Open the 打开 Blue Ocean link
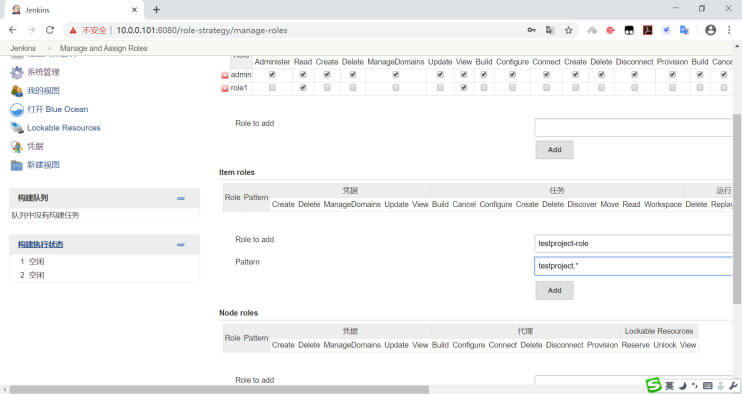The image size is (742, 394). coord(58,109)
